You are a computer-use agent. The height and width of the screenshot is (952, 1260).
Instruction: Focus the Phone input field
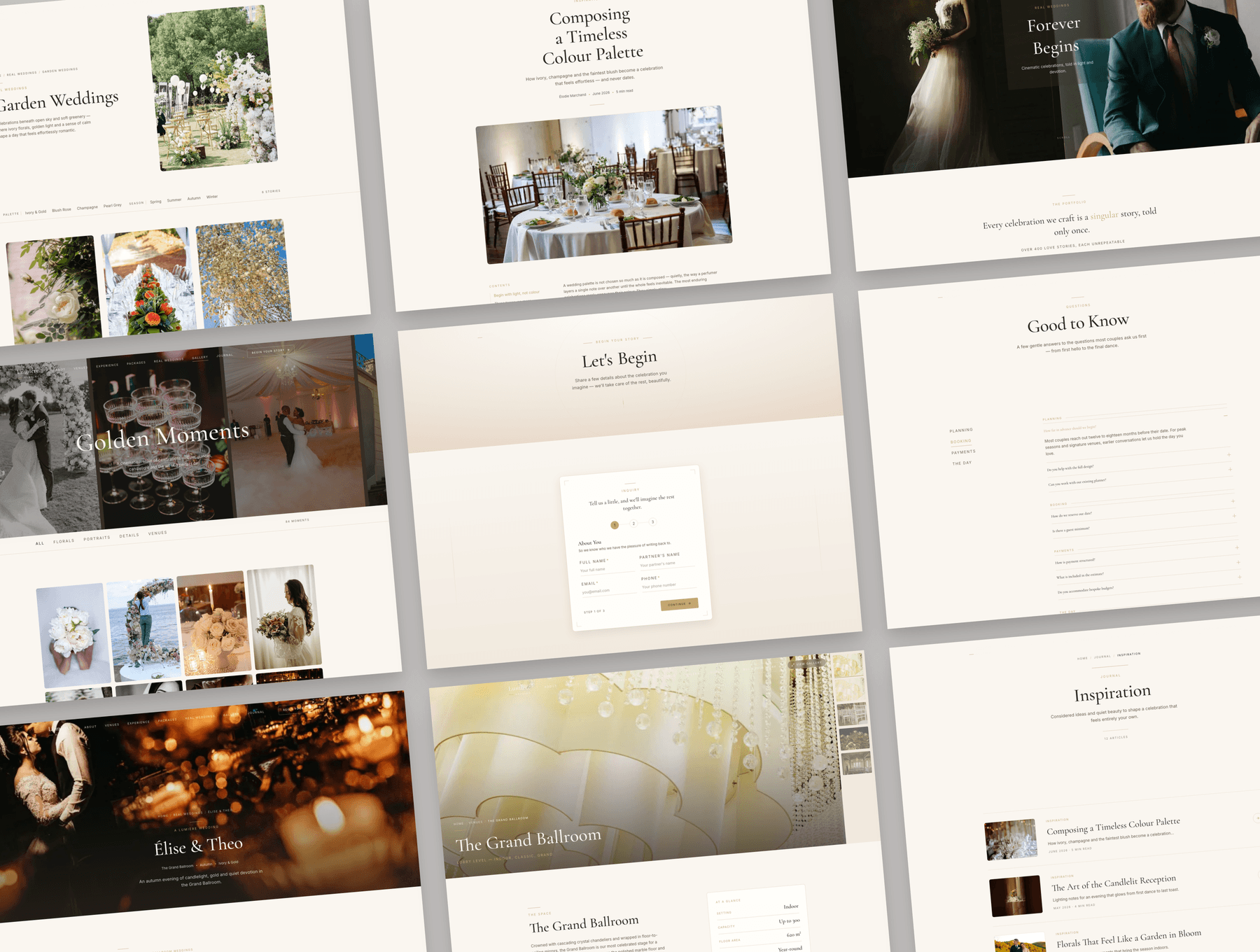669,585
